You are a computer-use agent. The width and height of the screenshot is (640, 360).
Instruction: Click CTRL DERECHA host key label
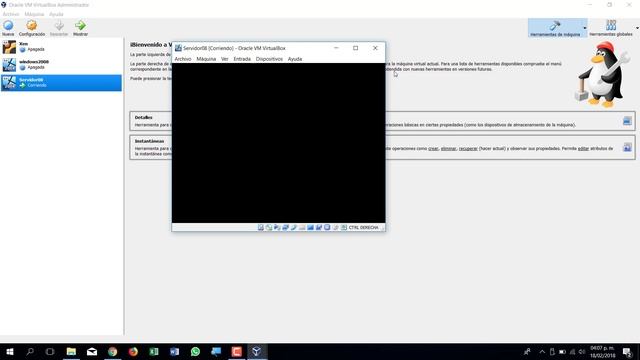(363, 227)
